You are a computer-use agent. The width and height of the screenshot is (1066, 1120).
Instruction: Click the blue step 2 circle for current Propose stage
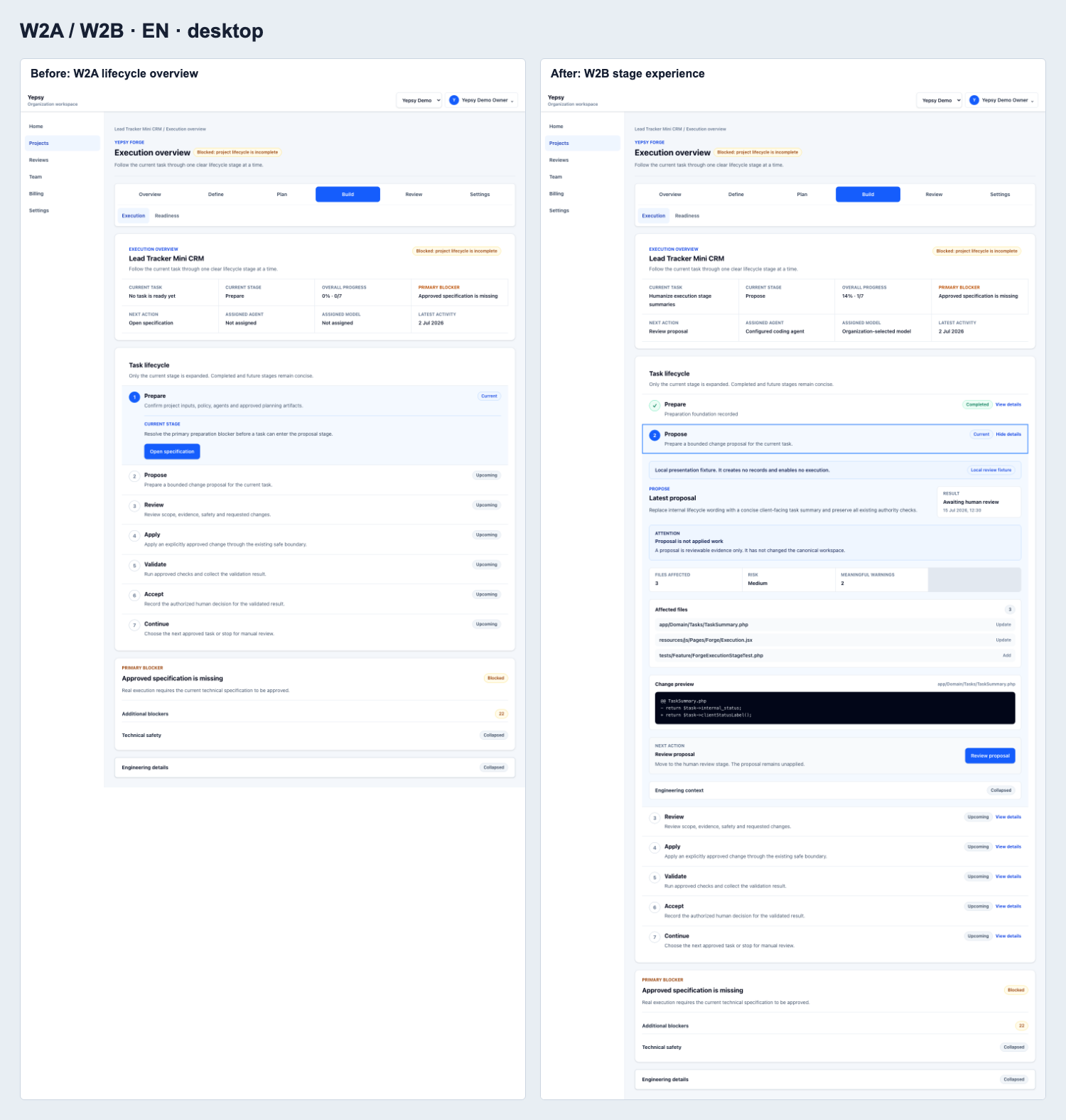click(x=655, y=435)
